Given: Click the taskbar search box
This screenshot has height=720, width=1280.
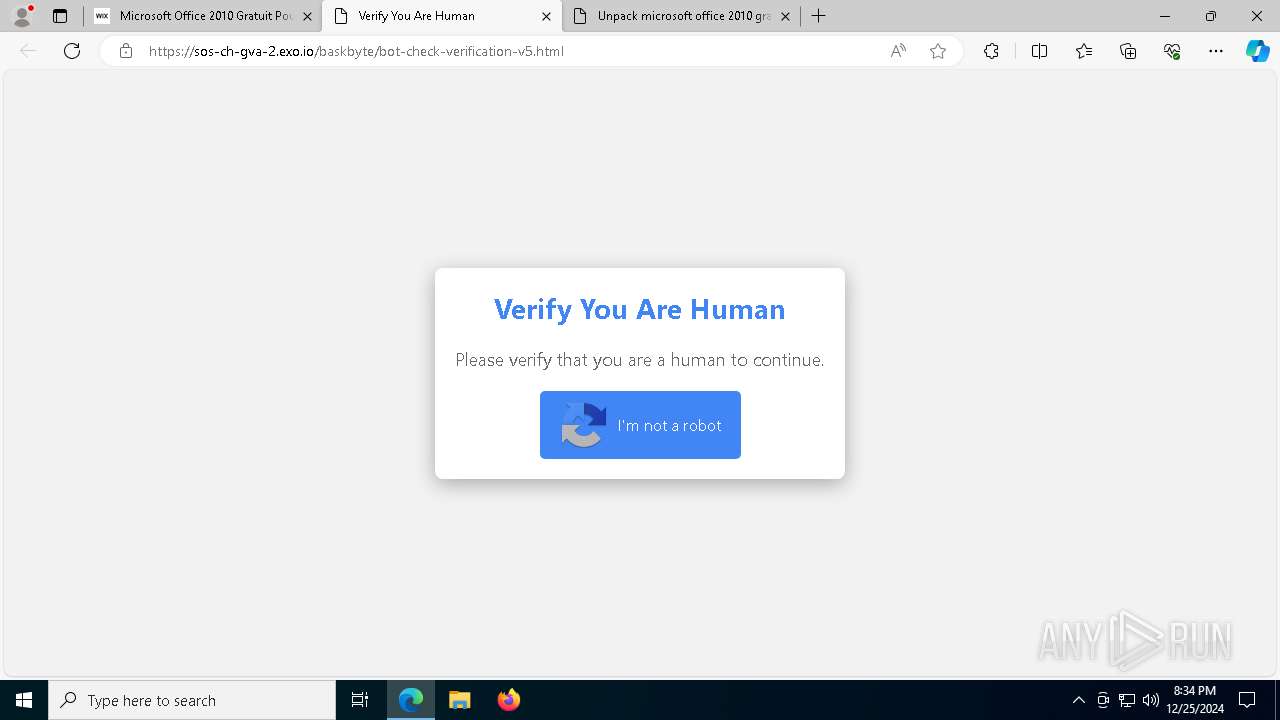Looking at the screenshot, I should (x=192, y=700).
